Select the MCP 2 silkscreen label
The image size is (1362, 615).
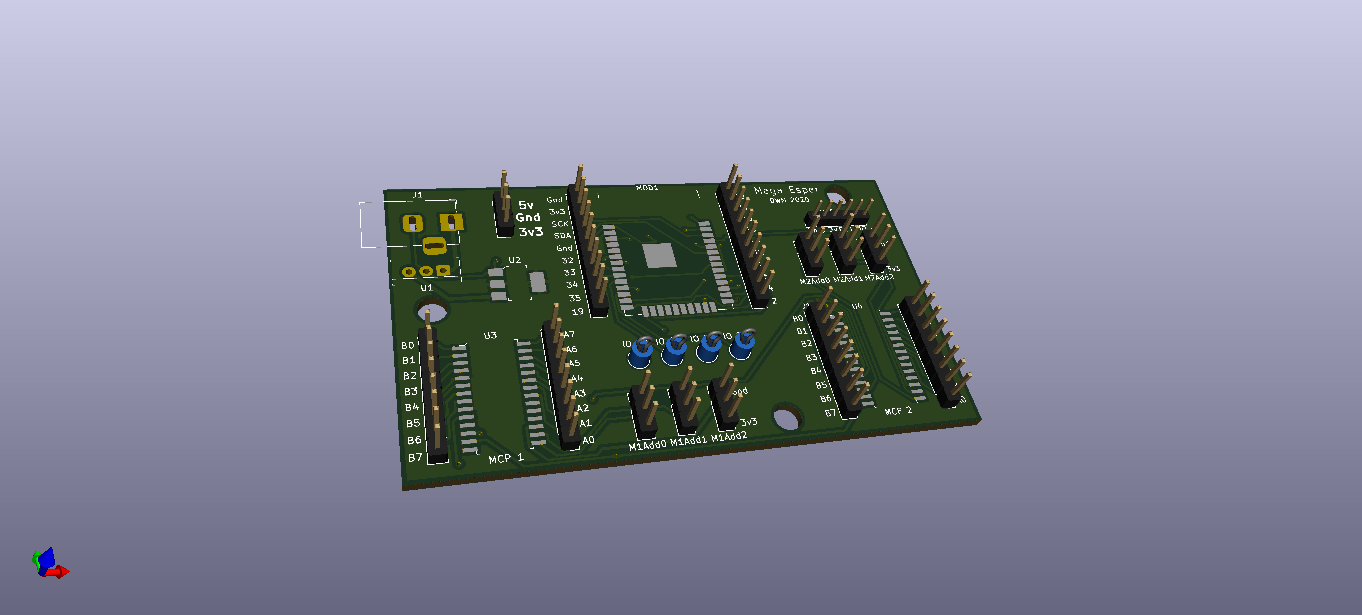[899, 410]
